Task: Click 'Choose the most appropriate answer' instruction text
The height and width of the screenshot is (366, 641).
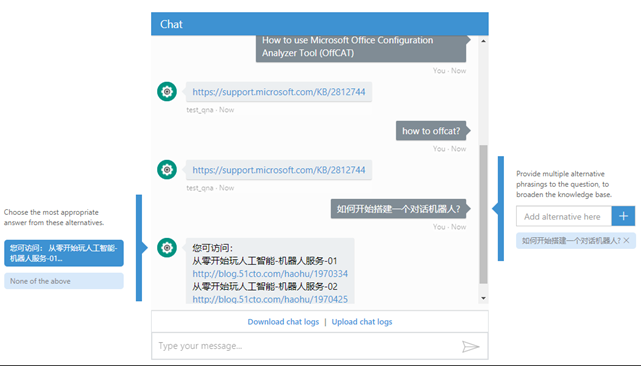Action: pos(54,218)
